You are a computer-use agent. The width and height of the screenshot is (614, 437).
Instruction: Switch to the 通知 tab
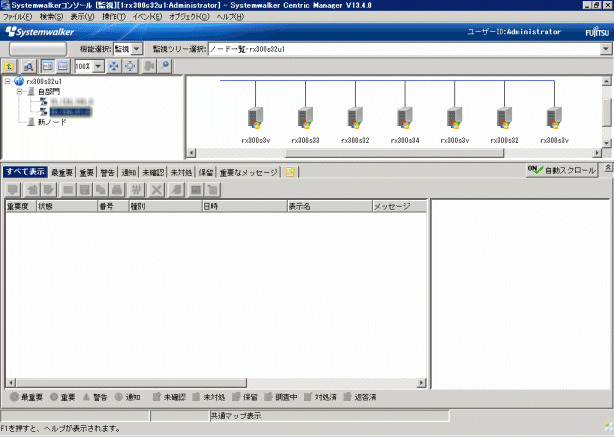tap(128, 172)
